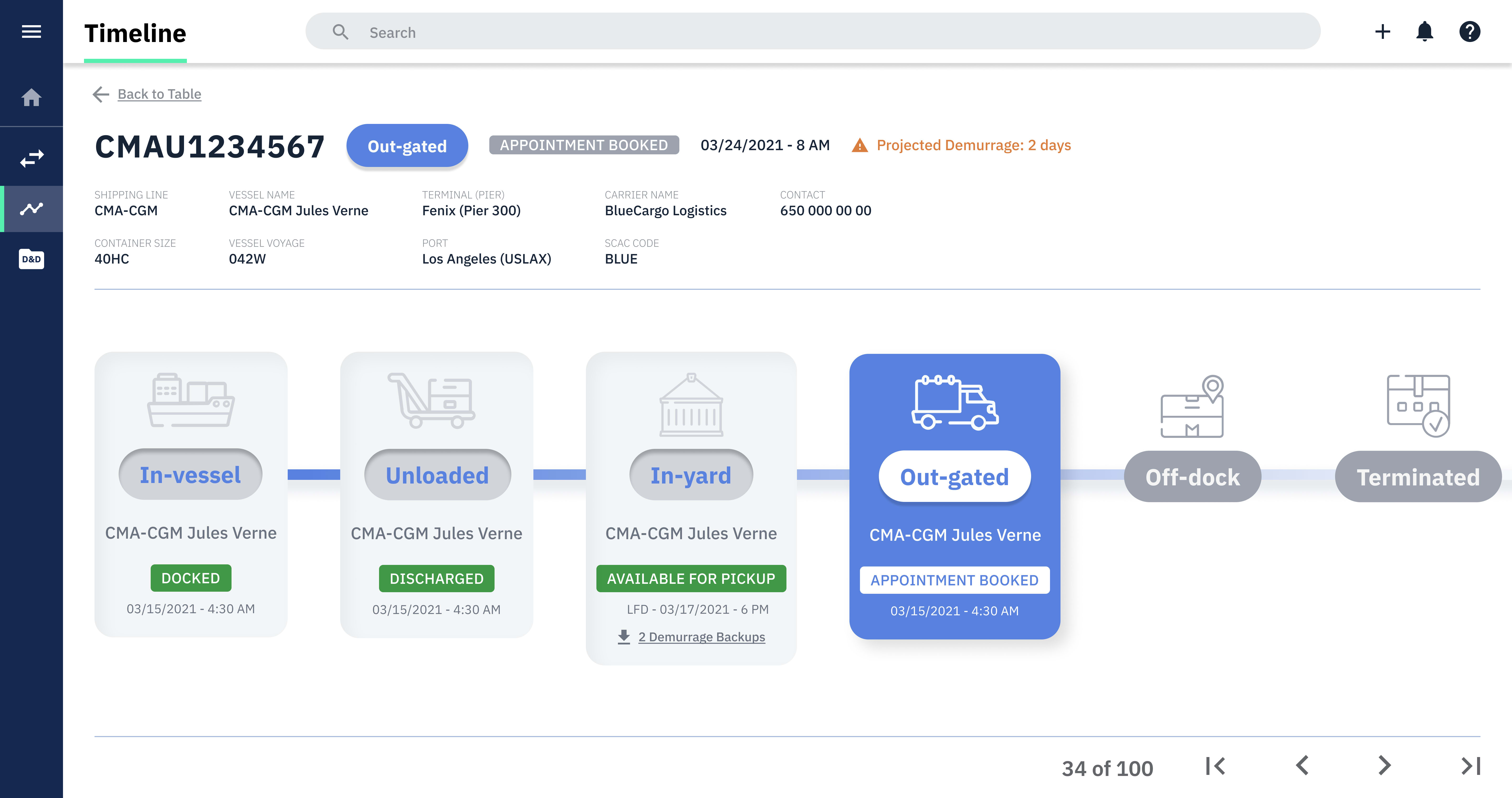Screen dimensions: 1512x798
Task: Click the 34 of 100 page counter
Action: point(1107,768)
